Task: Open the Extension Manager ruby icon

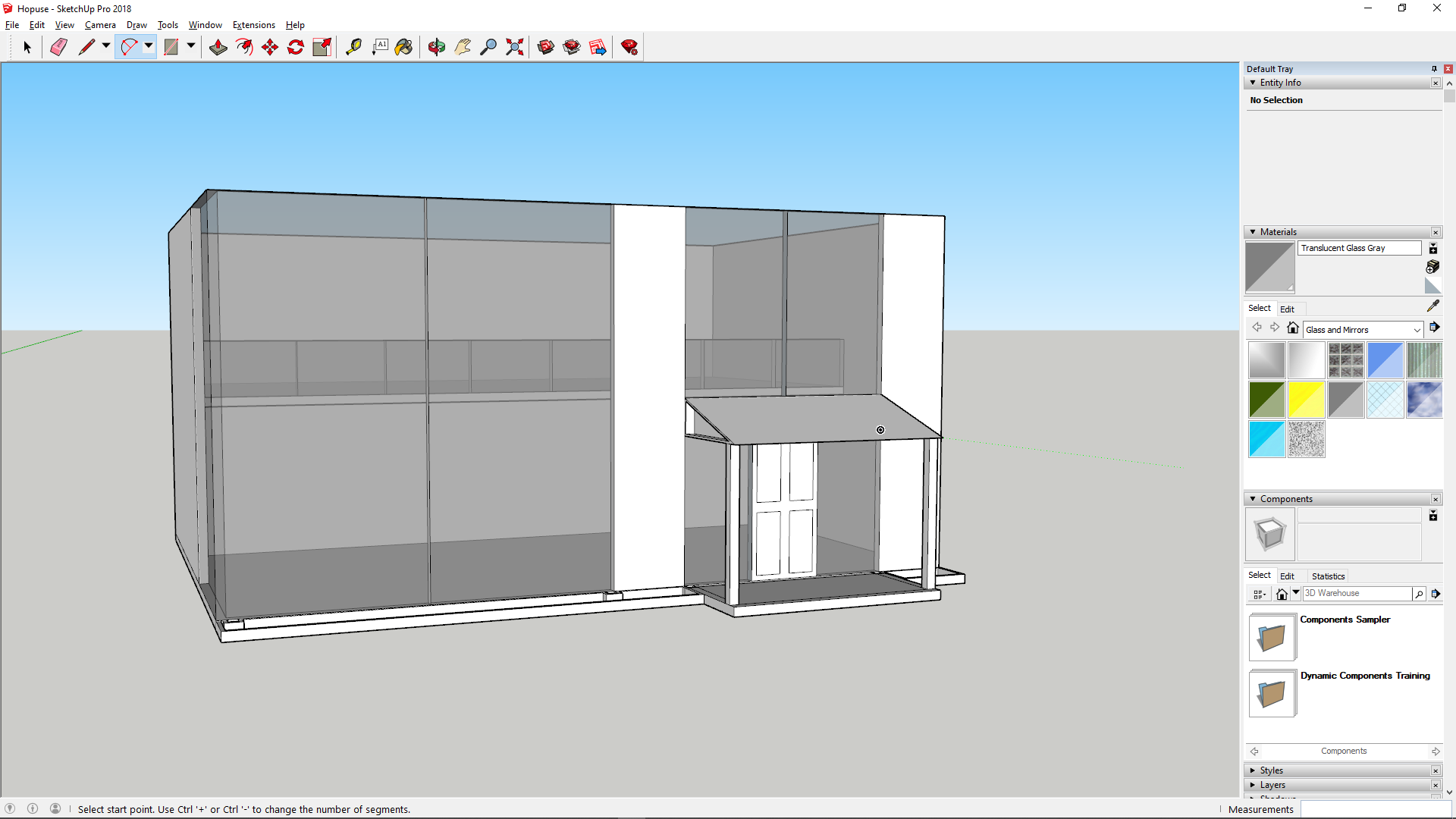Action: coord(629,47)
